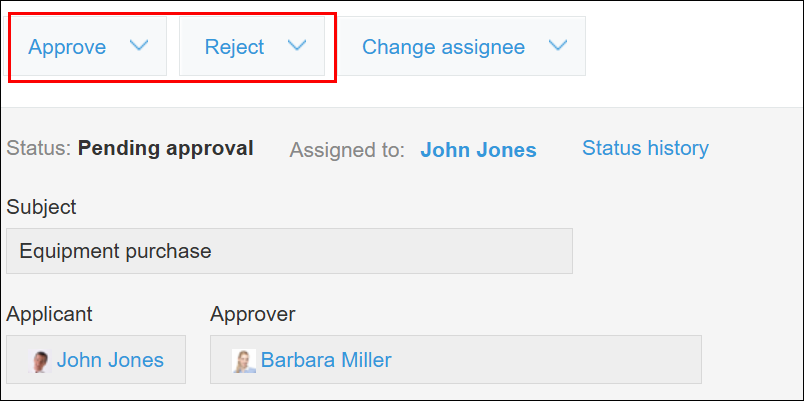804x401 pixels.
Task: Click the Subject field label
Action: 41,207
